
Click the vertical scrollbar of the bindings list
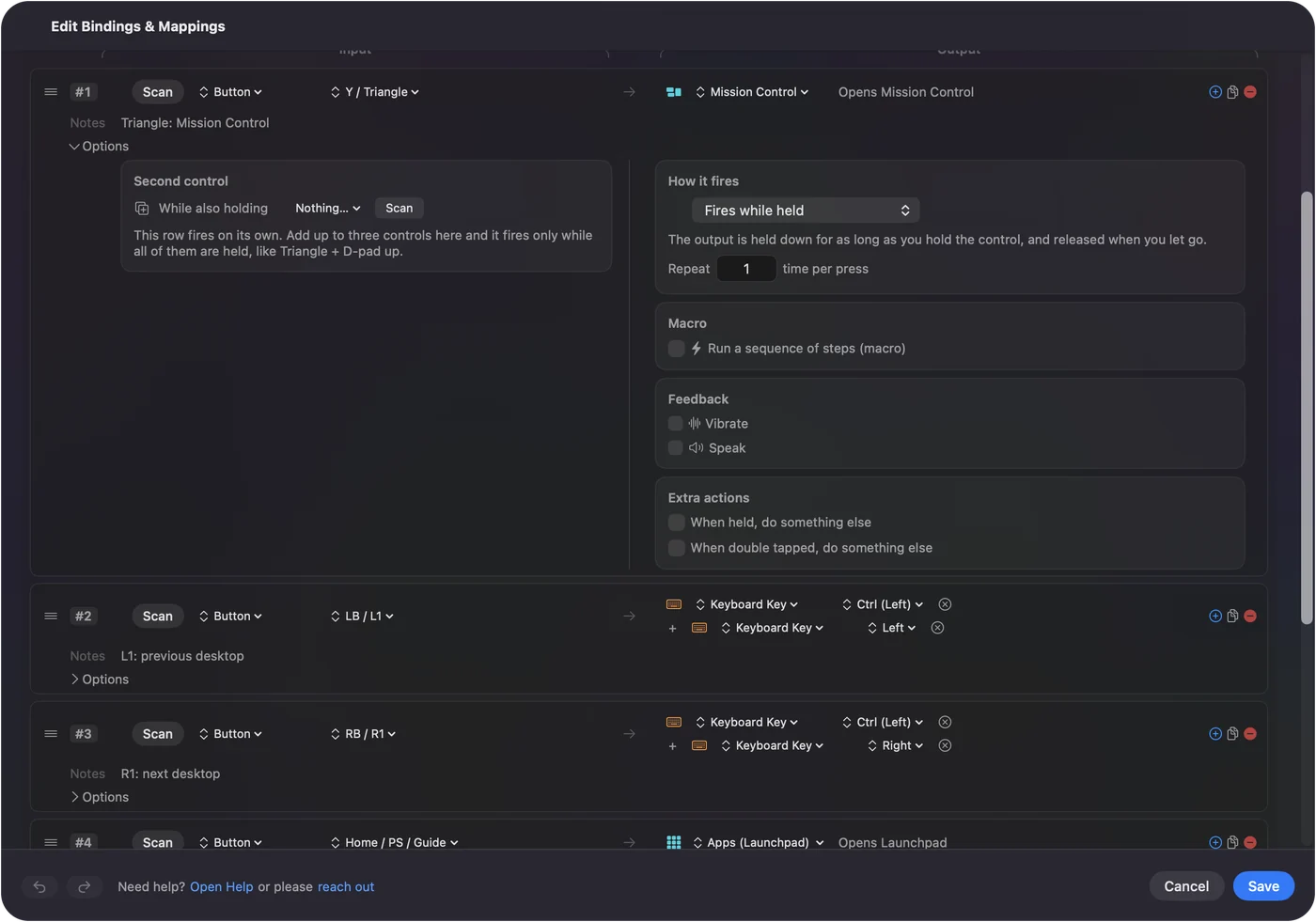tap(1306, 407)
